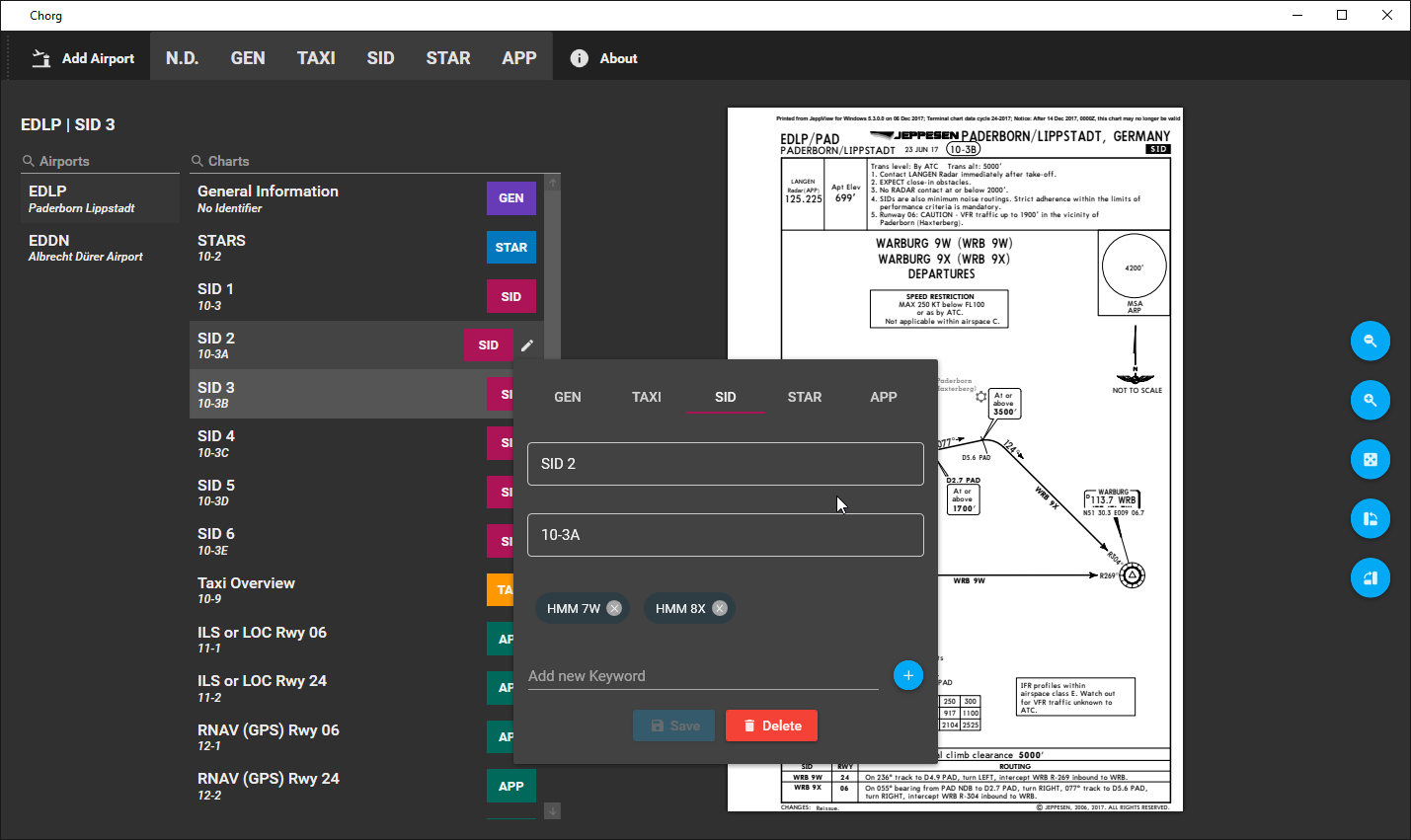Click the purple GEN badge on General Information

pos(511,198)
